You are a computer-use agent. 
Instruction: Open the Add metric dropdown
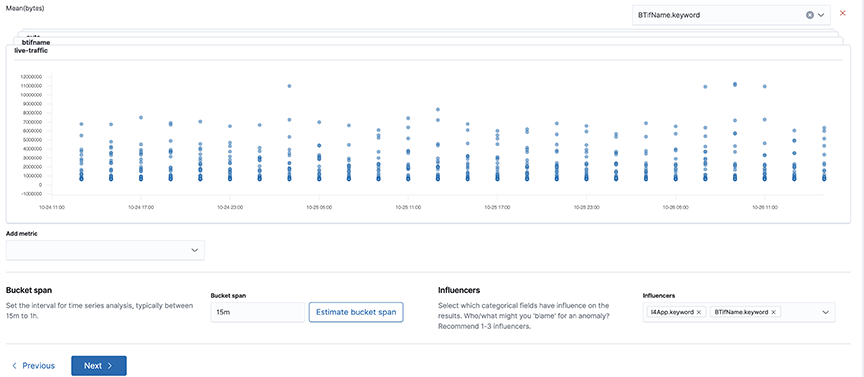(105, 250)
